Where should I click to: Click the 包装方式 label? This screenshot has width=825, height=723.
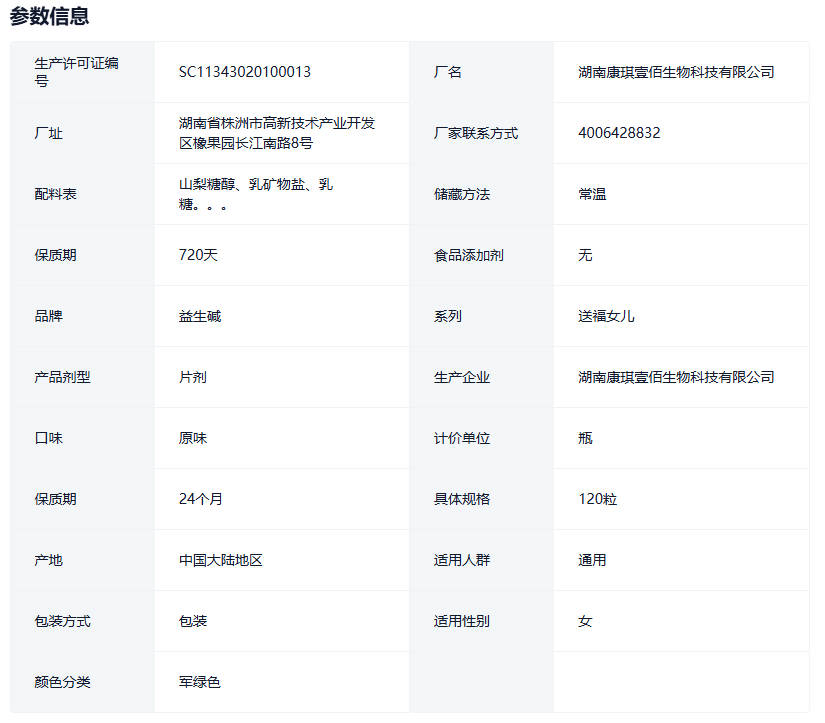(62, 621)
